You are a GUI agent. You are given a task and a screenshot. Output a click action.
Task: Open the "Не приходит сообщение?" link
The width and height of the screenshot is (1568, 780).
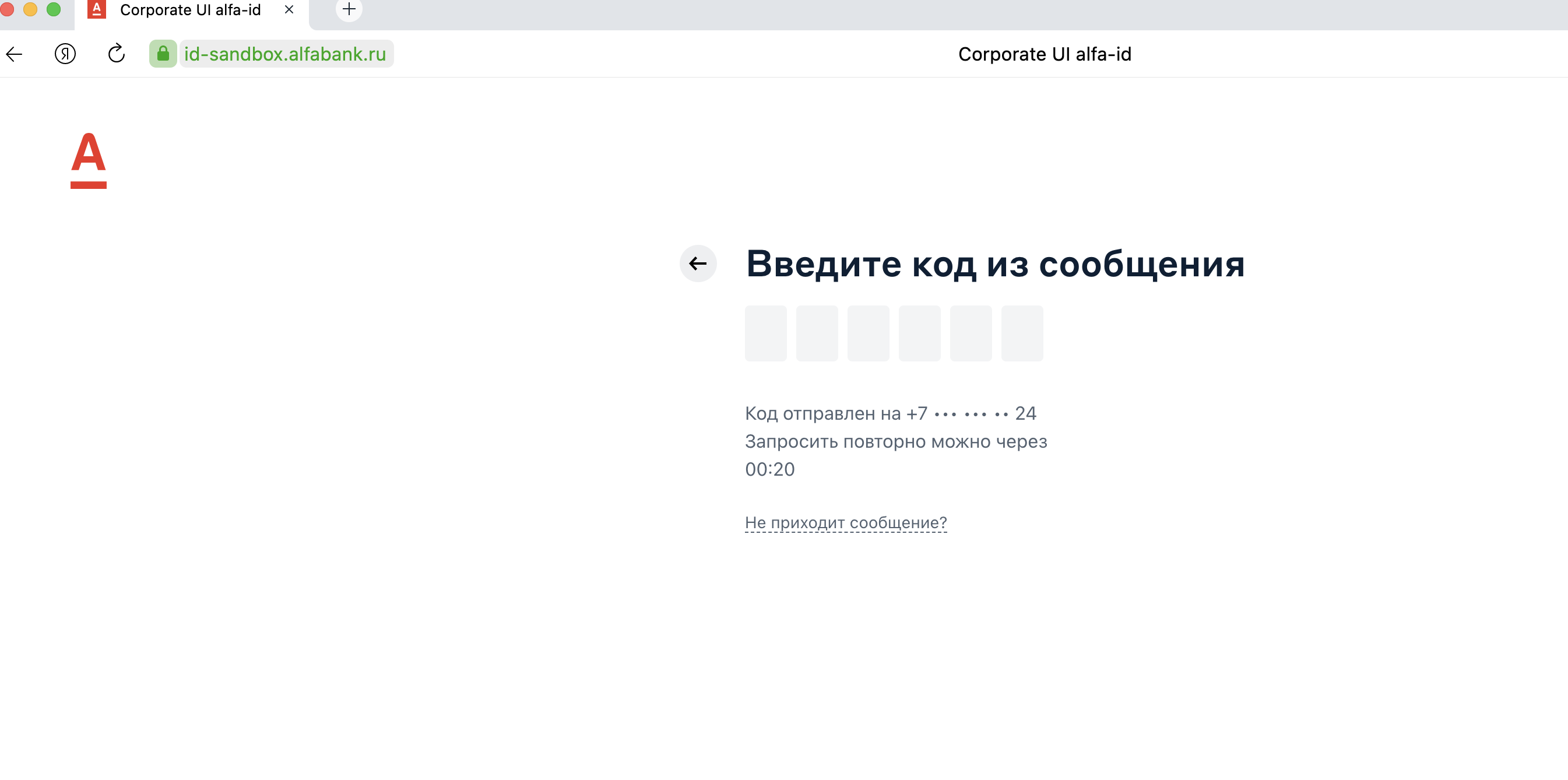845,522
